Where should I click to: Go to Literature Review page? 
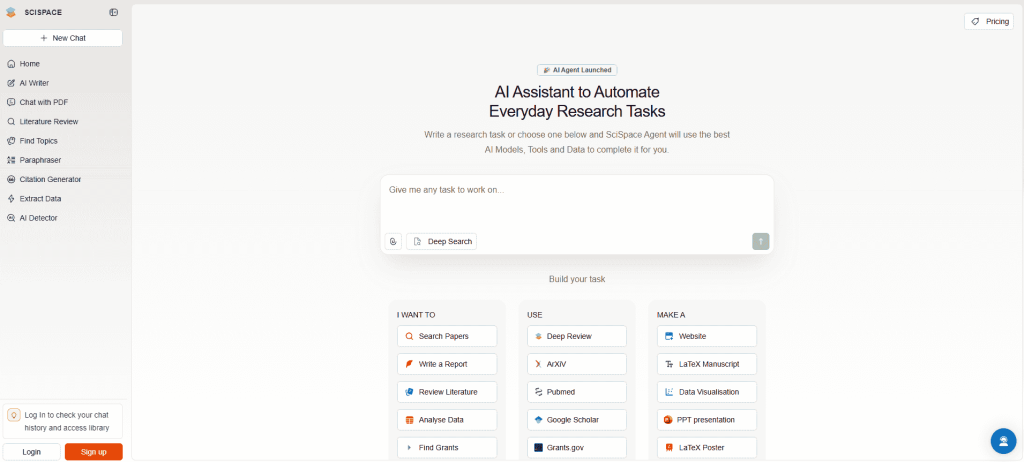(49, 121)
